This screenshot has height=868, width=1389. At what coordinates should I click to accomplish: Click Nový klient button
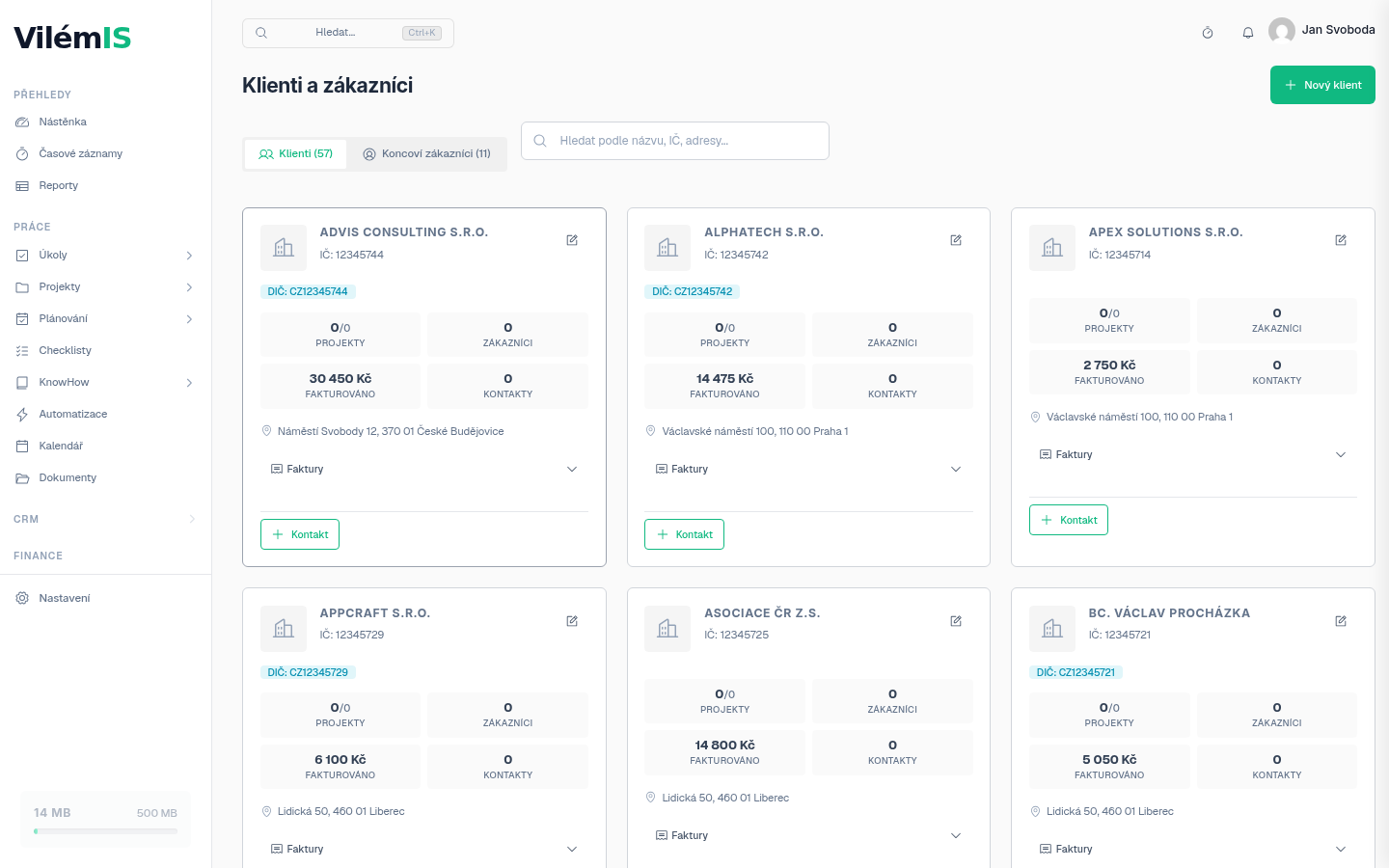tap(1322, 85)
